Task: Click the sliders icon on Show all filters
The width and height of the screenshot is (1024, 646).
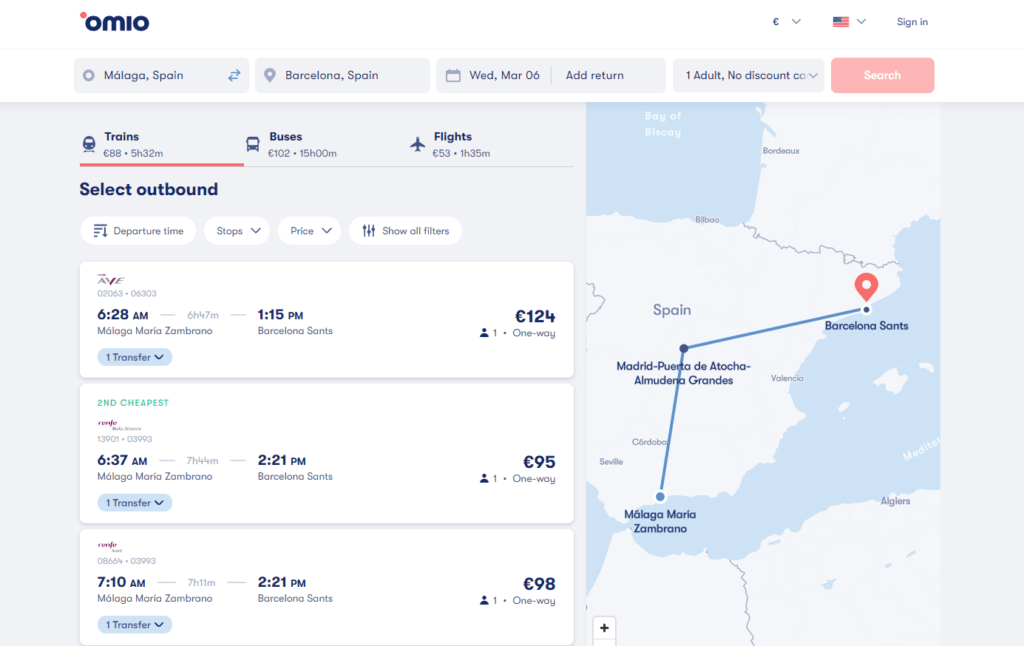Action: [x=369, y=231]
